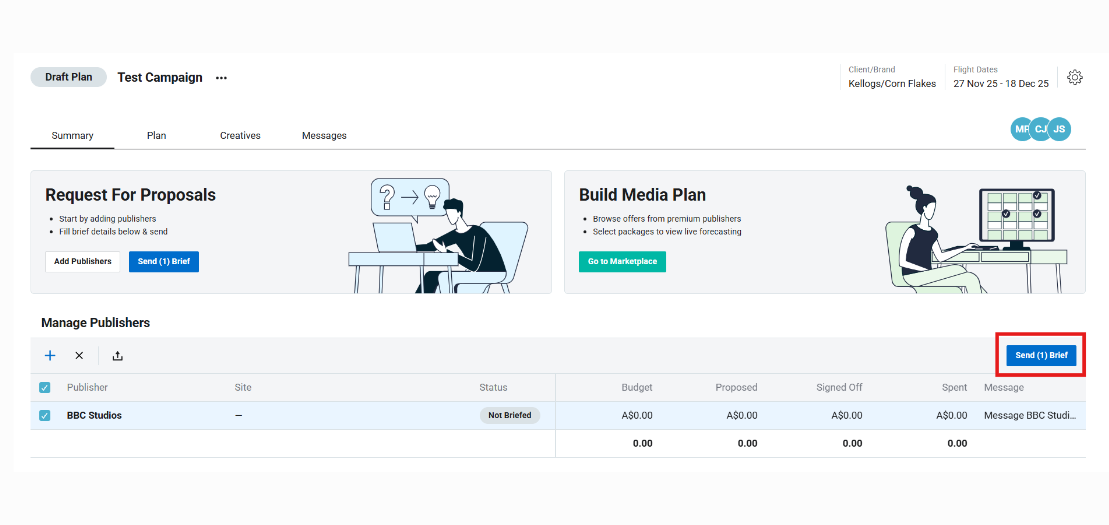1109x525 pixels.
Task: Click the Message BBC Studios link
Action: pyautogui.click(x=1030, y=416)
